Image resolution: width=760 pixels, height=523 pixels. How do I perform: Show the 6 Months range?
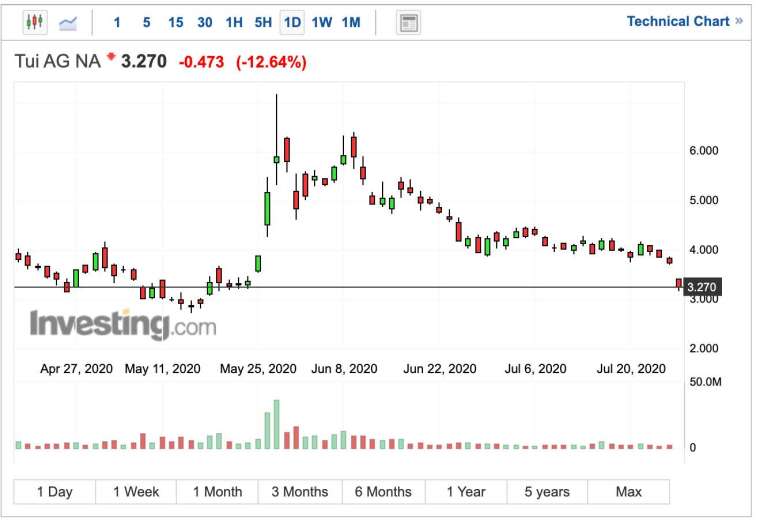(383, 492)
